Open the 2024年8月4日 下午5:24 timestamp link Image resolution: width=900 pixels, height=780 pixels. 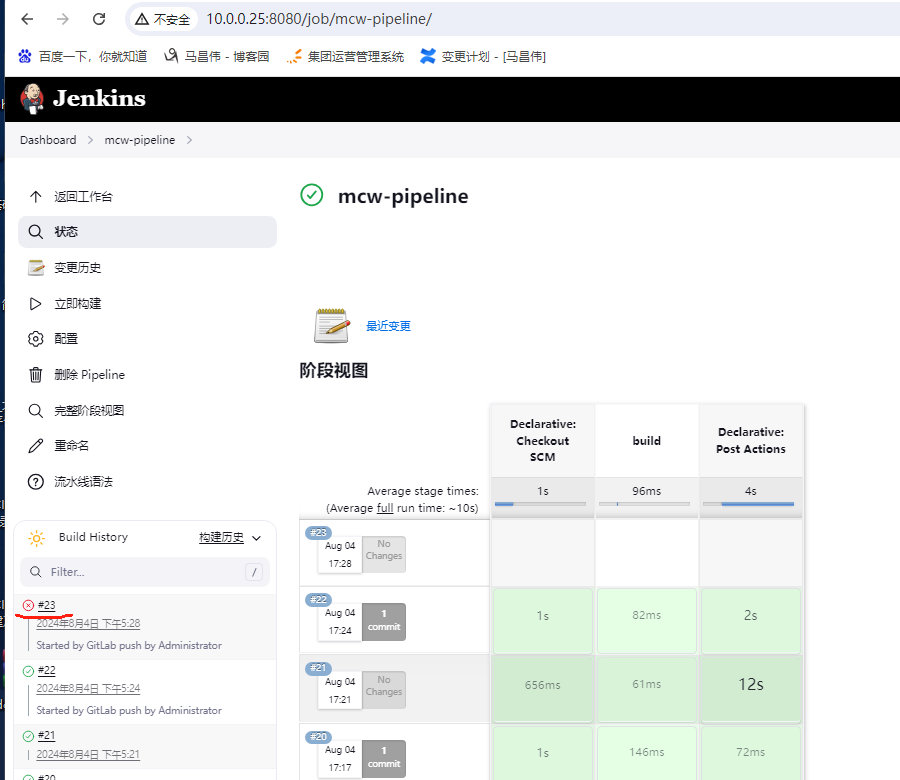(88, 688)
